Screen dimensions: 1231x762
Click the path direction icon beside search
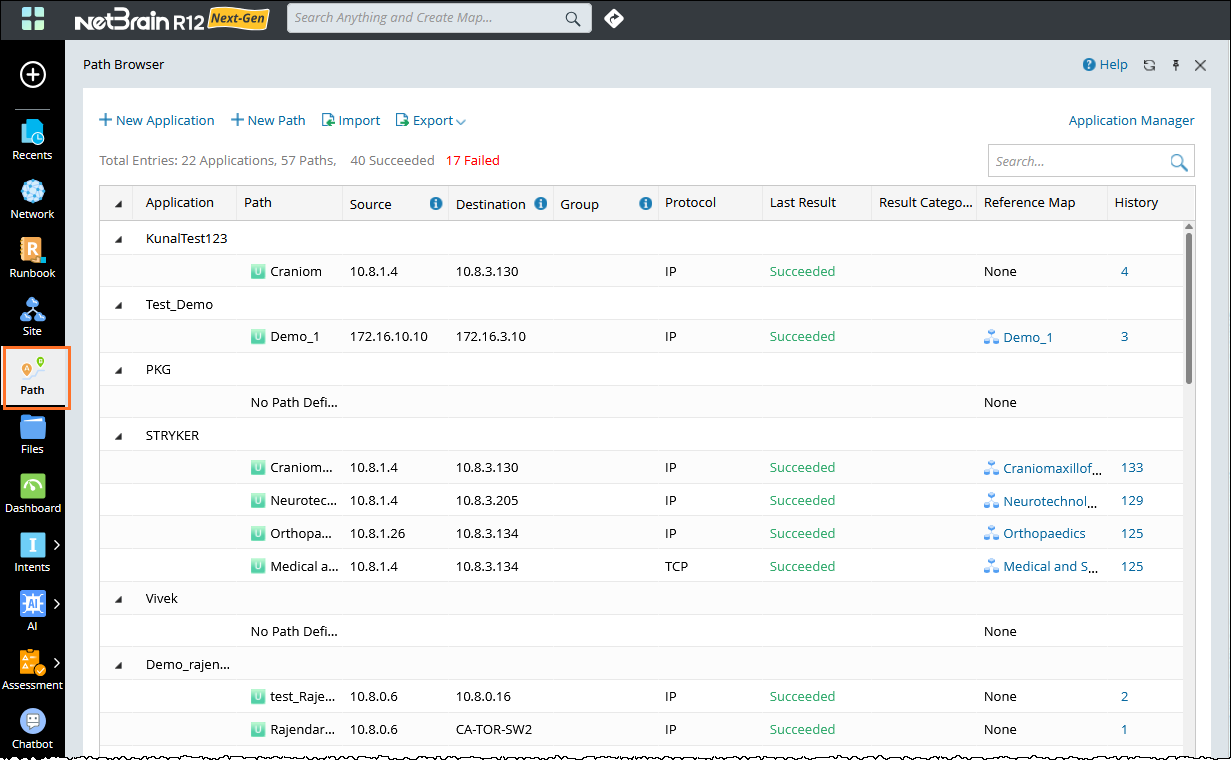coord(614,18)
